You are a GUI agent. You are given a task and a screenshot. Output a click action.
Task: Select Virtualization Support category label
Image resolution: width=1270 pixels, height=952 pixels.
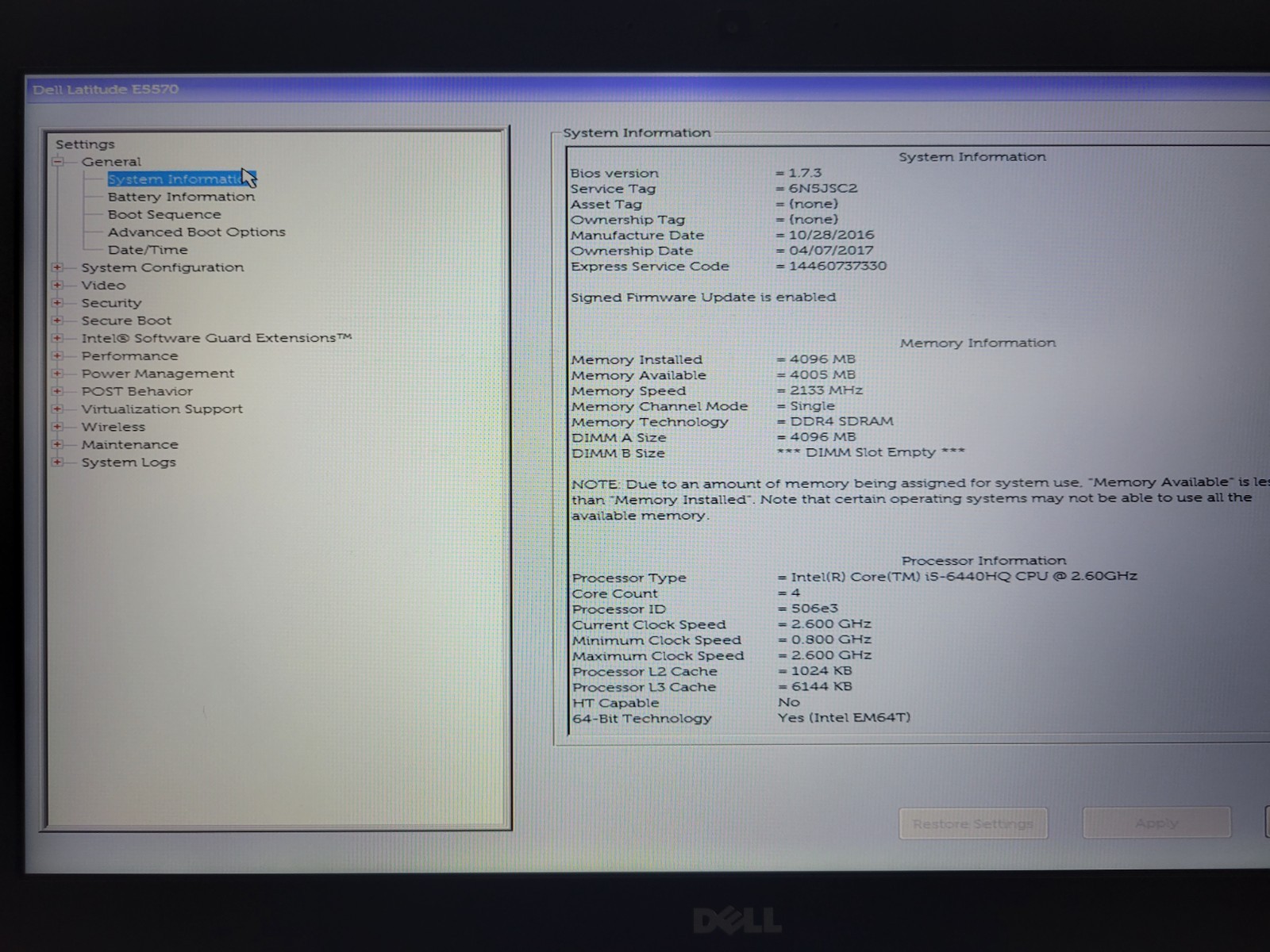[162, 409]
